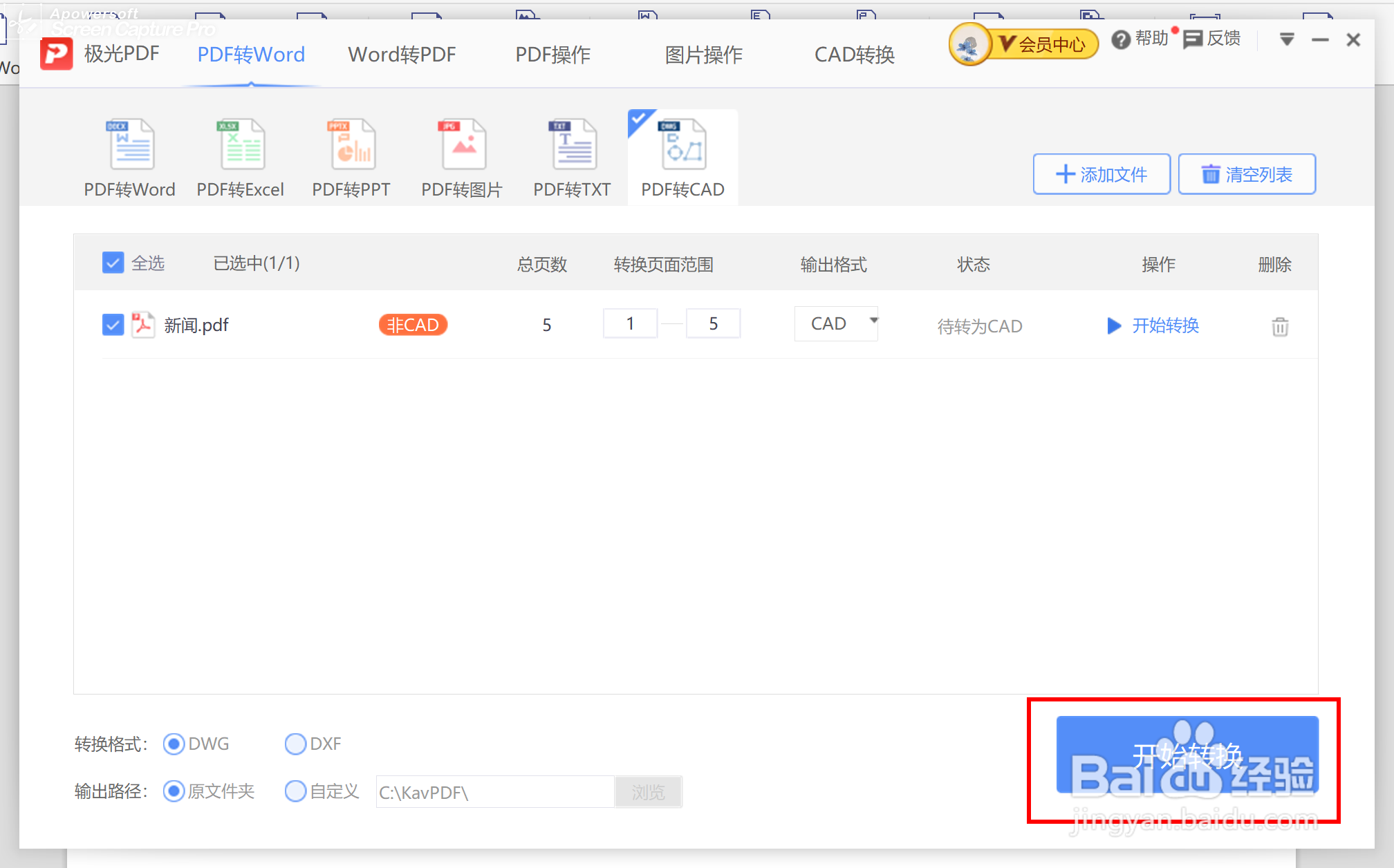Image resolution: width=1394 pixels, height=868 pixels.
Task: Uncheck the 新闻.pdf file checkbox
Action: coord(113,325)
